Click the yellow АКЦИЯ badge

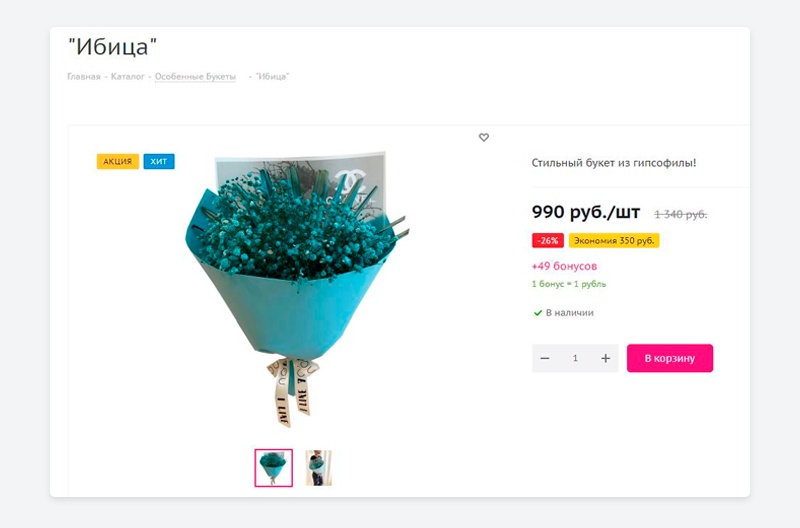point(118,161)
